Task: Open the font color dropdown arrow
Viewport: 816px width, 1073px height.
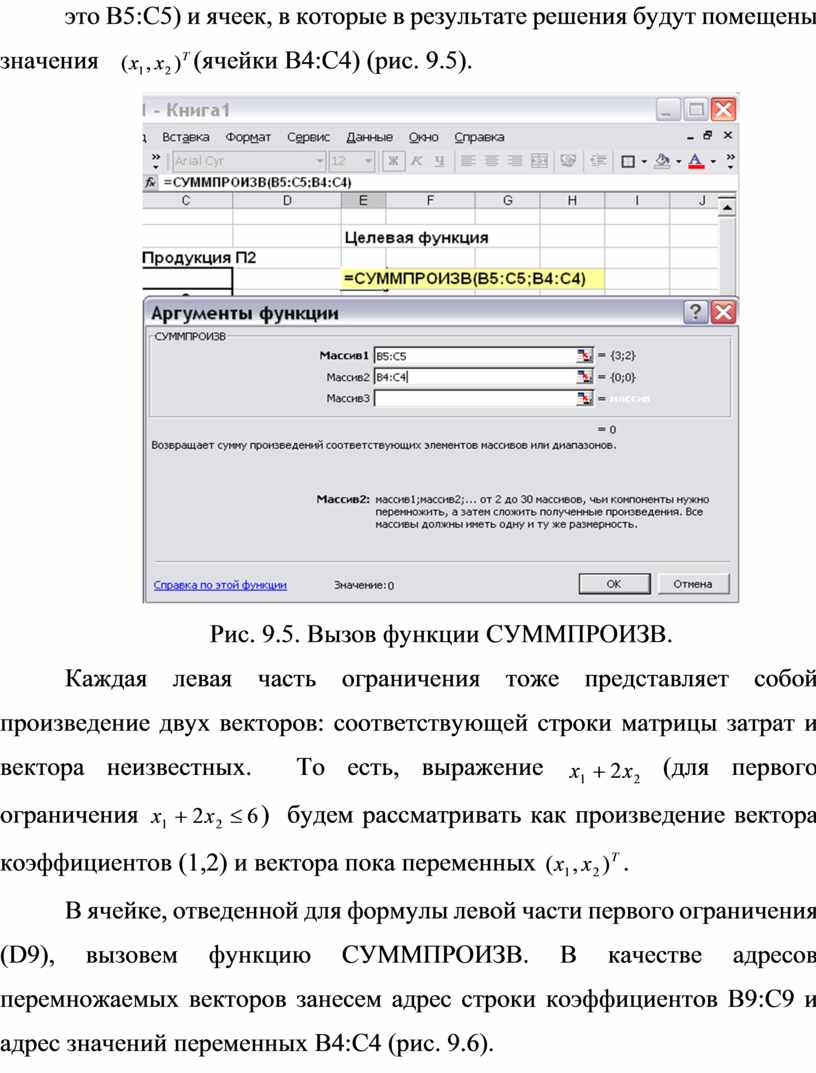Action: click(x=713, y=161)
